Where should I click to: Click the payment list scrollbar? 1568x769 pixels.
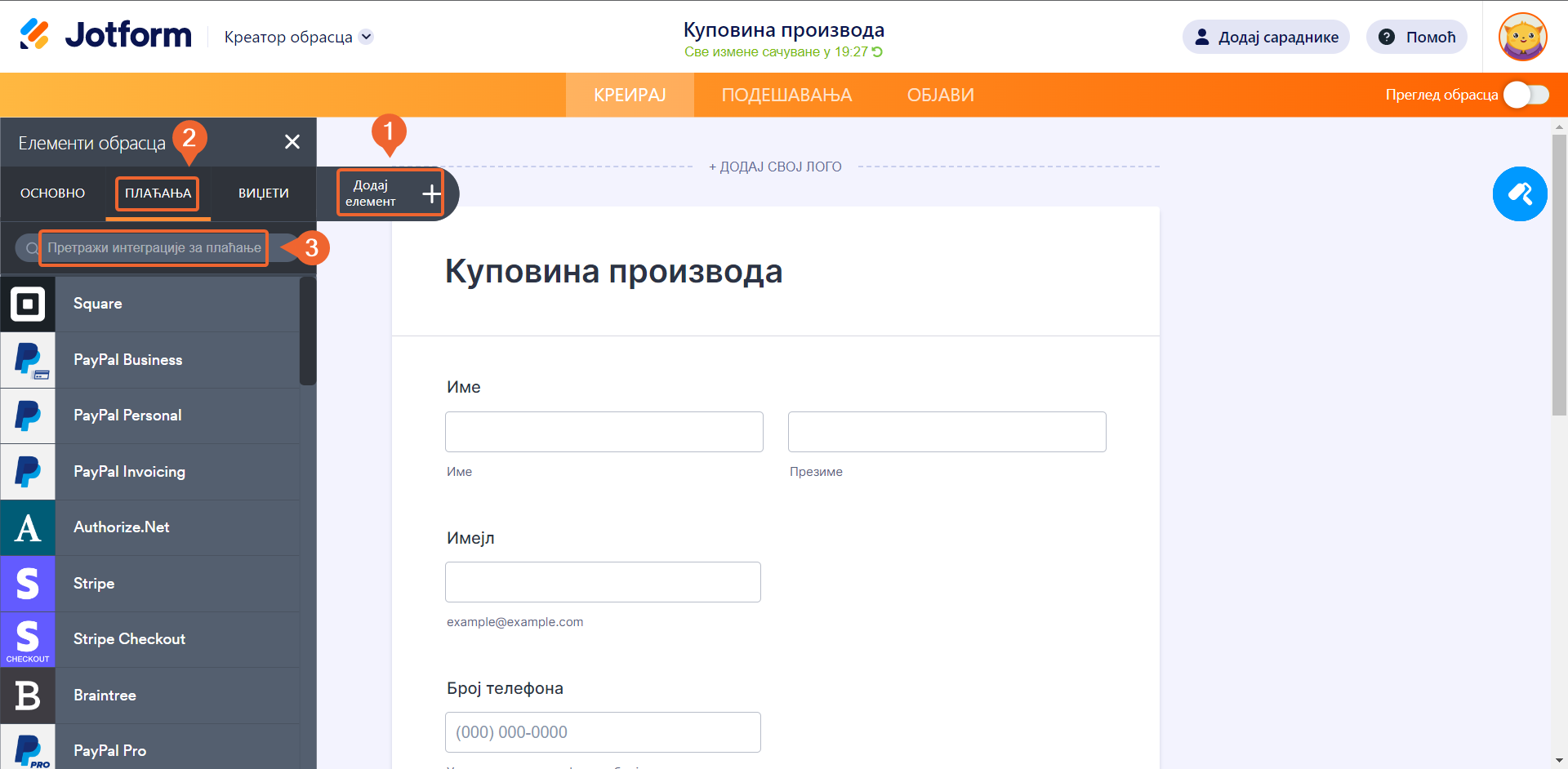point(308,331)
